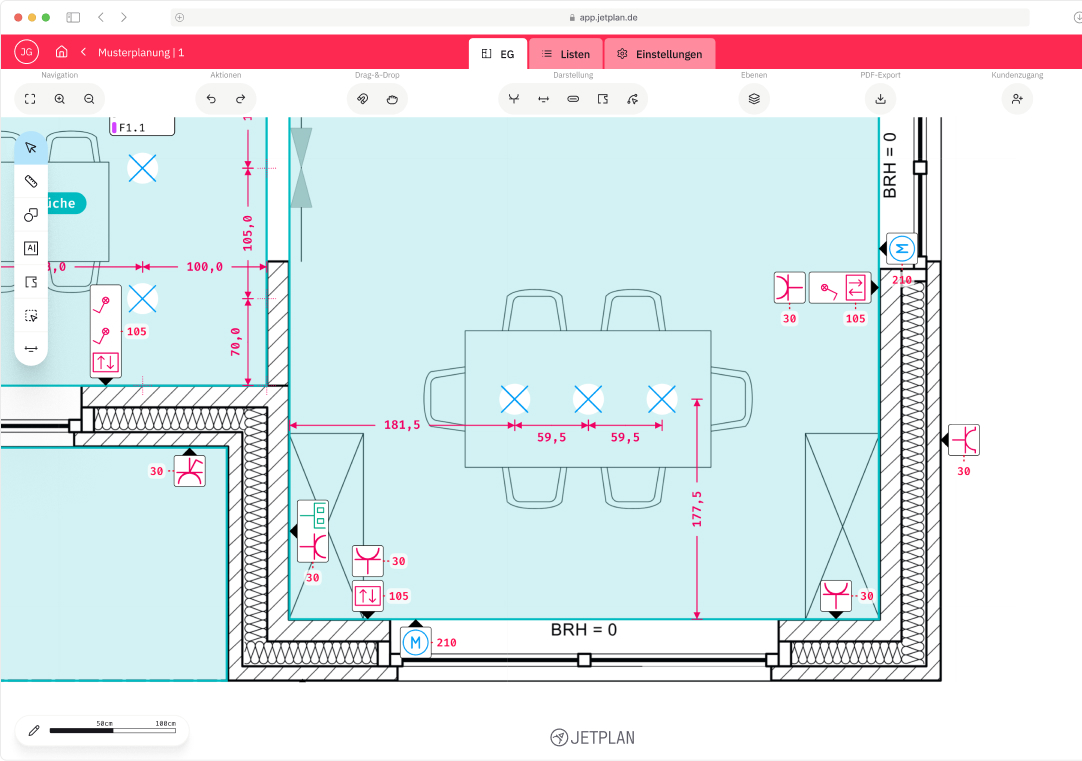
Task: Go to home via house icon
Action: pos(61,52)
